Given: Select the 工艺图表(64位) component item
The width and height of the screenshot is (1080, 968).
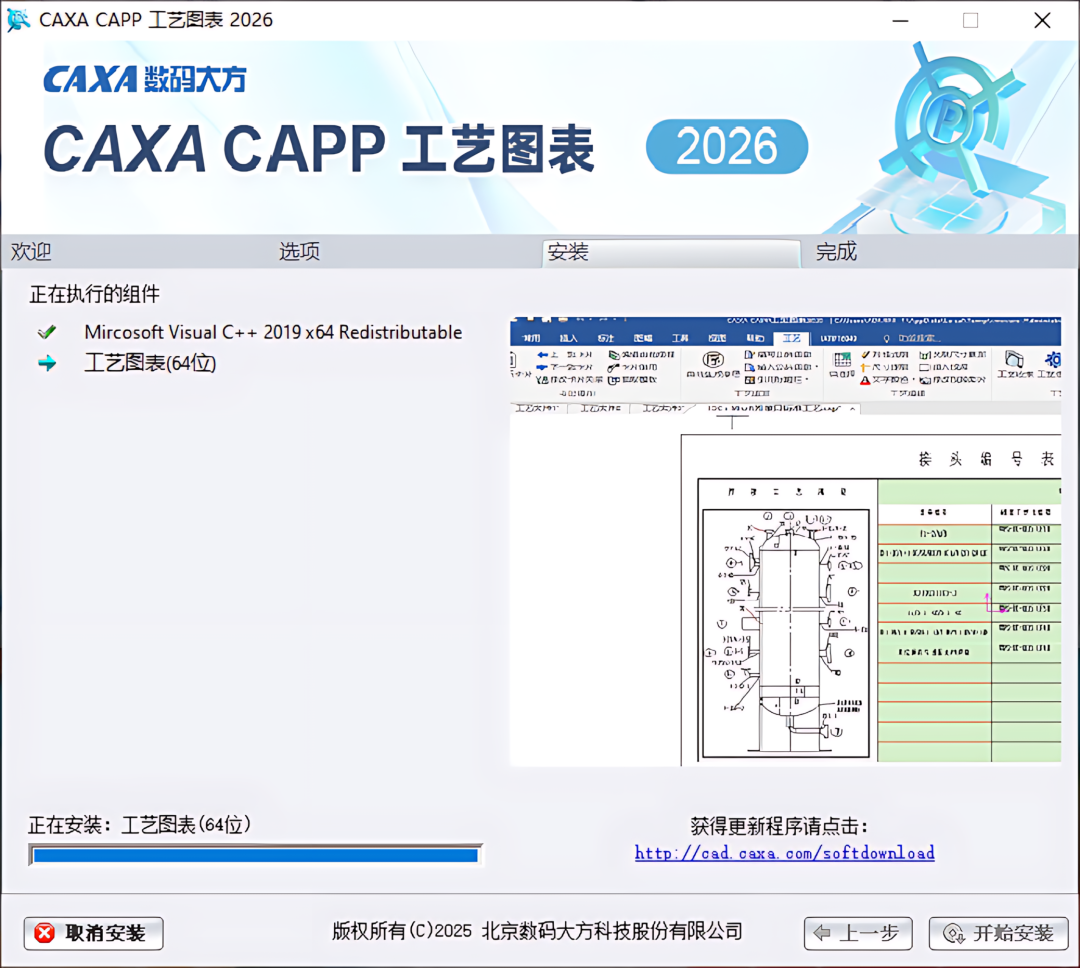Looking at the screenshot, I should click(x=150, y=363).
